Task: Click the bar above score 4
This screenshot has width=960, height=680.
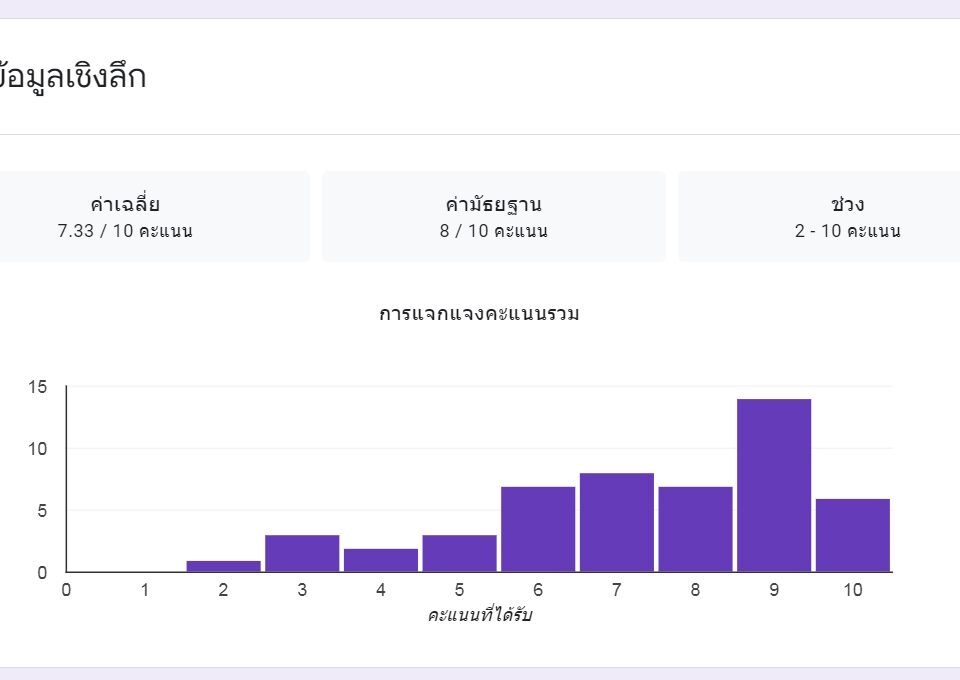Action: (x=381, y=560)
